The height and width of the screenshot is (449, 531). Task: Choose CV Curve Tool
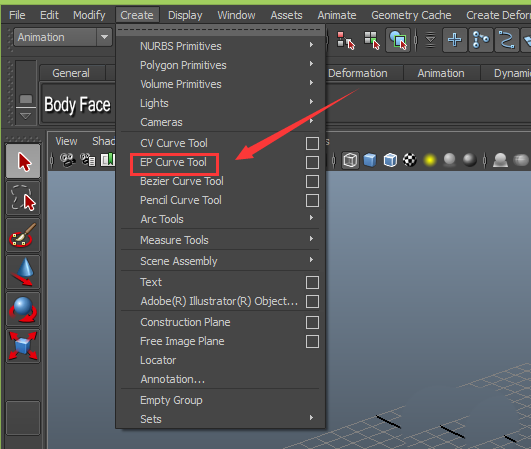[x=174, y=143]
